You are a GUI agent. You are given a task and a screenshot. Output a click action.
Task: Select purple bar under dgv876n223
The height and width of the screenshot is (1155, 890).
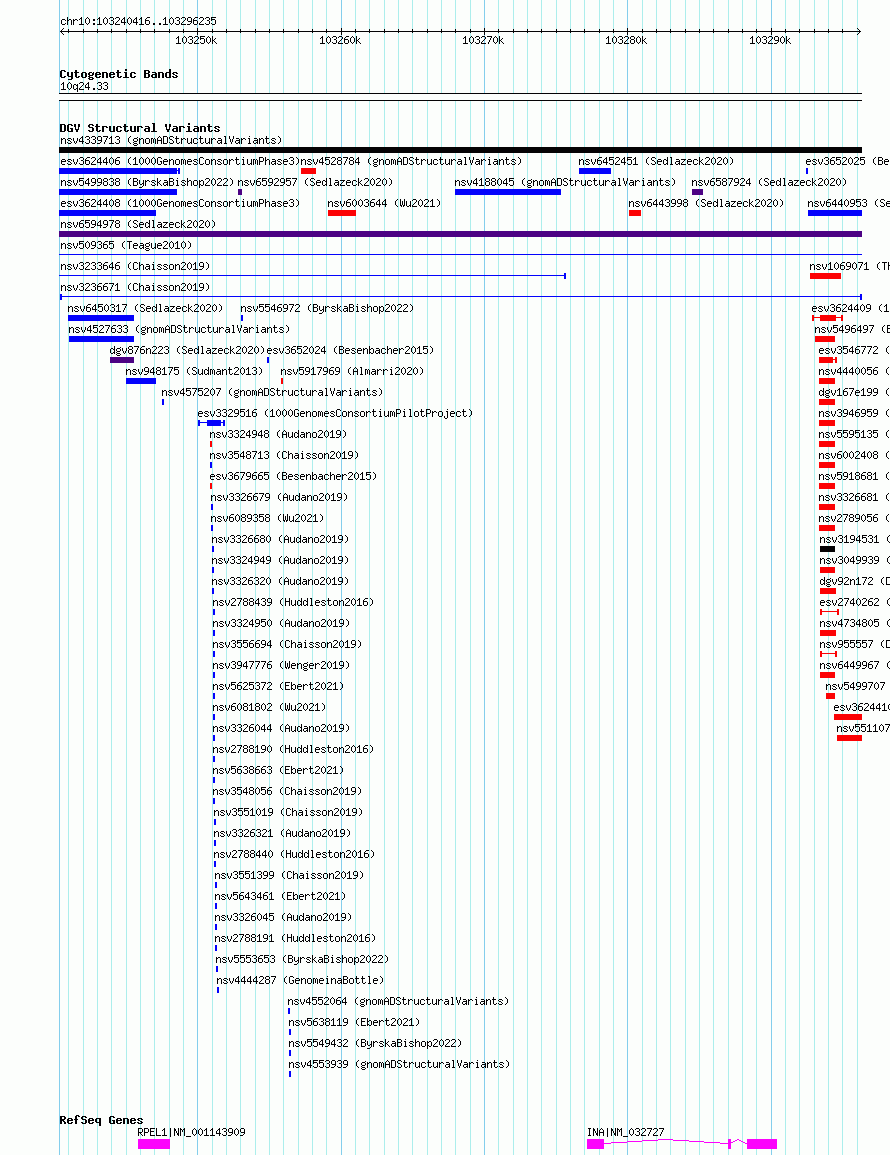coord(122,360)
